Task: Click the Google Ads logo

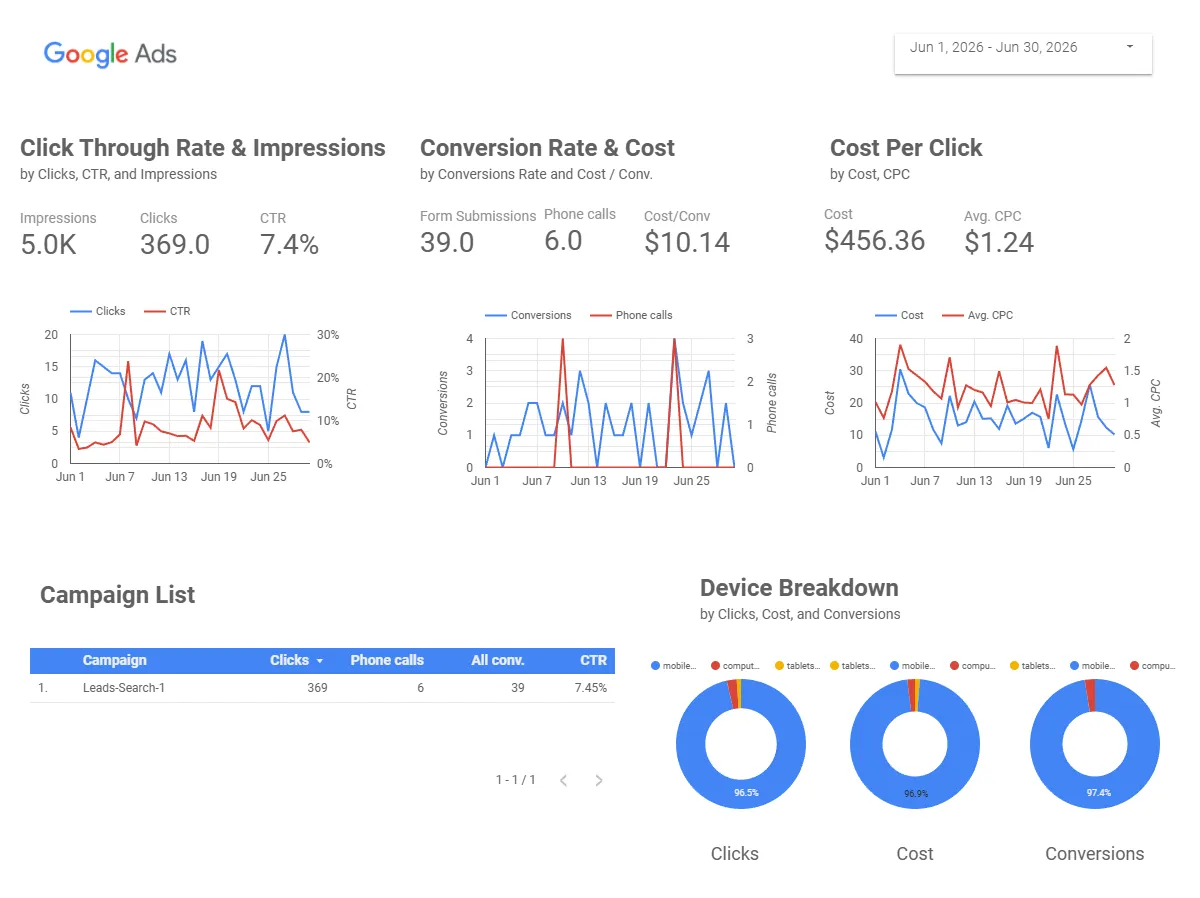Action: pyautogui.click(x=110, y=54)
